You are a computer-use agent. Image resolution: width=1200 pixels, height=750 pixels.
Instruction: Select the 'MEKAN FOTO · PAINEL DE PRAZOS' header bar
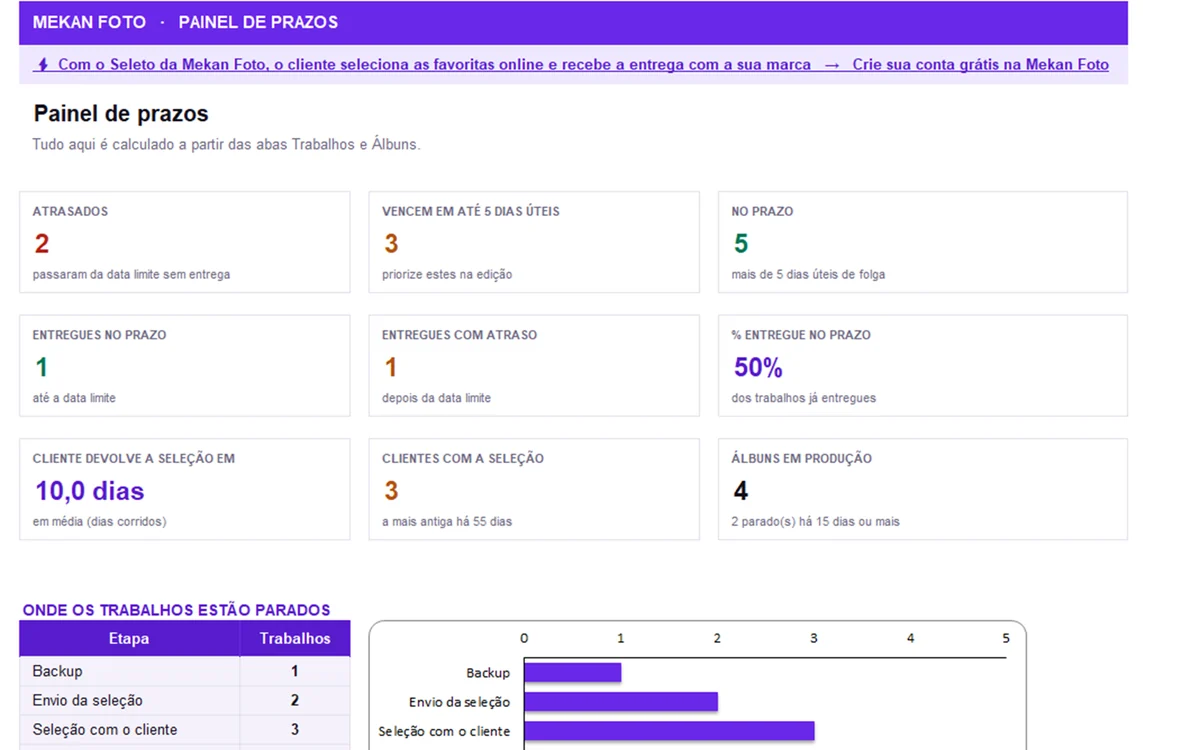click(x=573, y=22)
